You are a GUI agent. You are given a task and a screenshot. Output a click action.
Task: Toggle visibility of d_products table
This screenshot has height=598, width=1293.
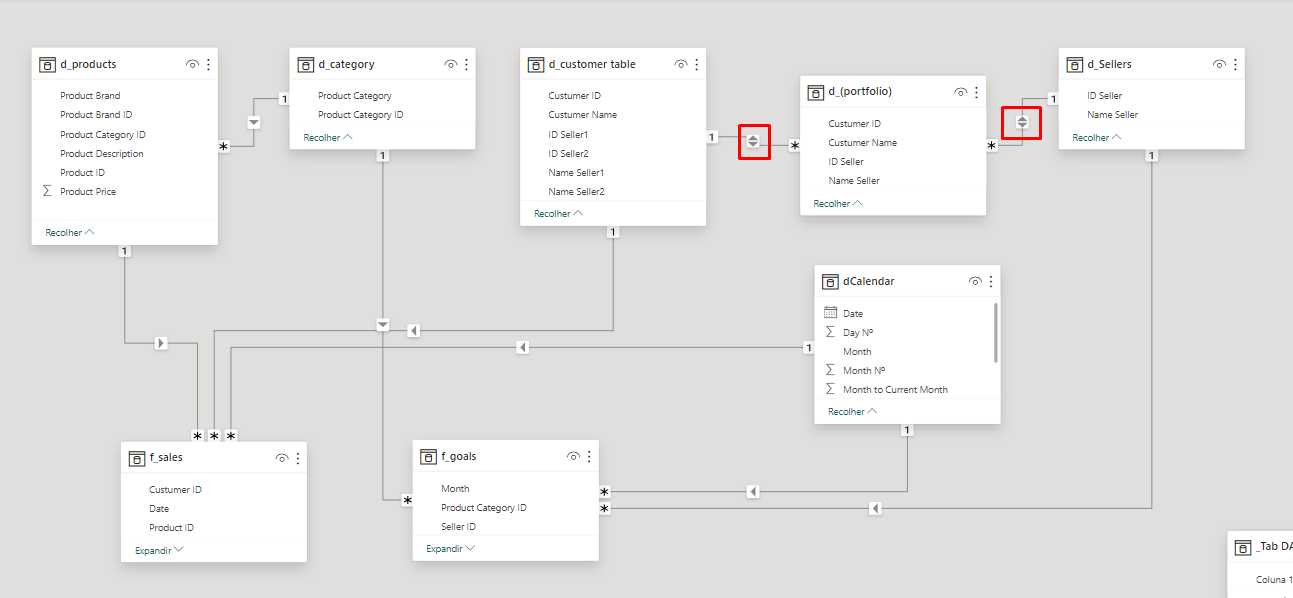[x=192, y=64]
